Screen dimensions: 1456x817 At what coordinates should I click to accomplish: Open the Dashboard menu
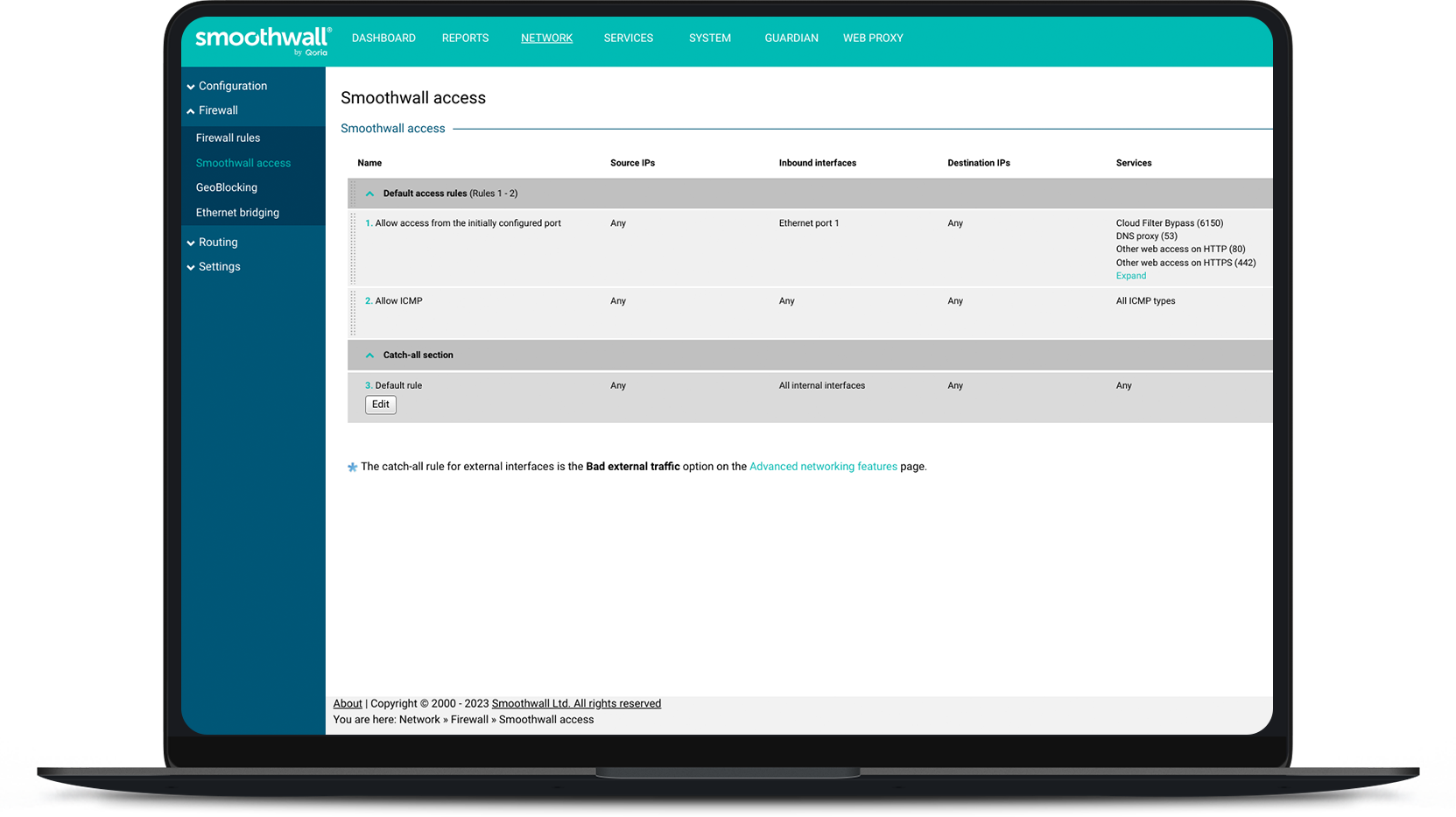pos(383,38)
